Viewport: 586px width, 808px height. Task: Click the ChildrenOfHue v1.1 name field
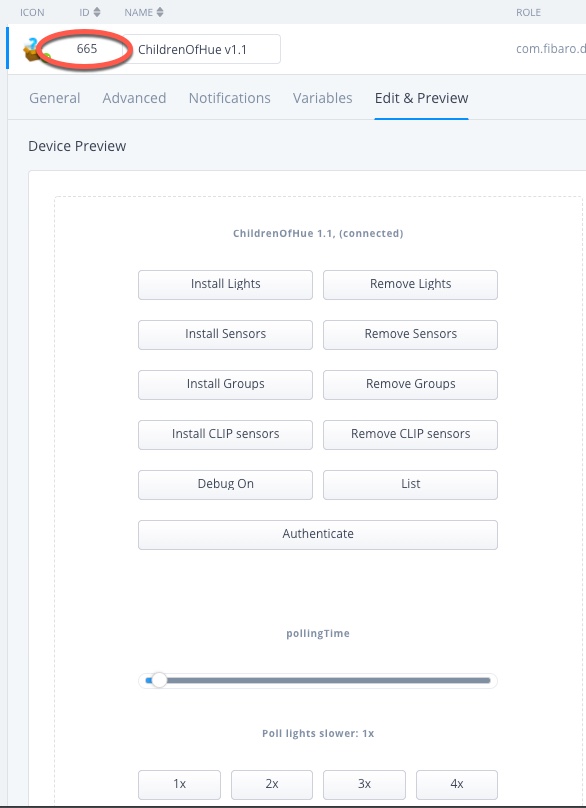point(202,49)
